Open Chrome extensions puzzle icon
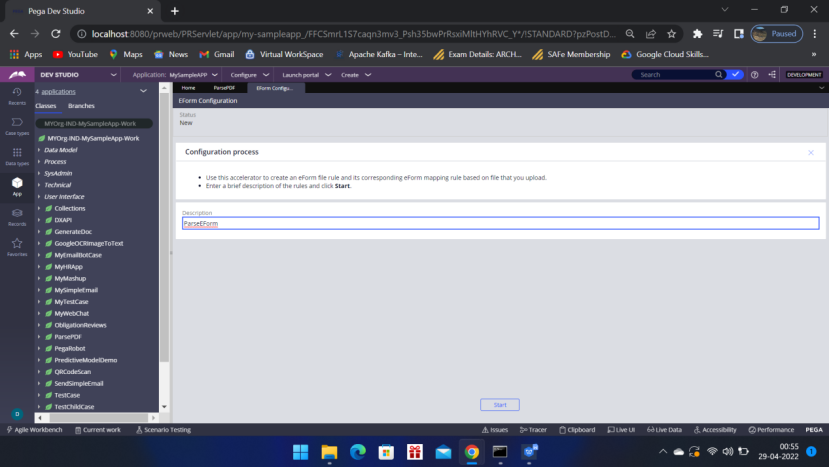 click(x=697, y=34)
